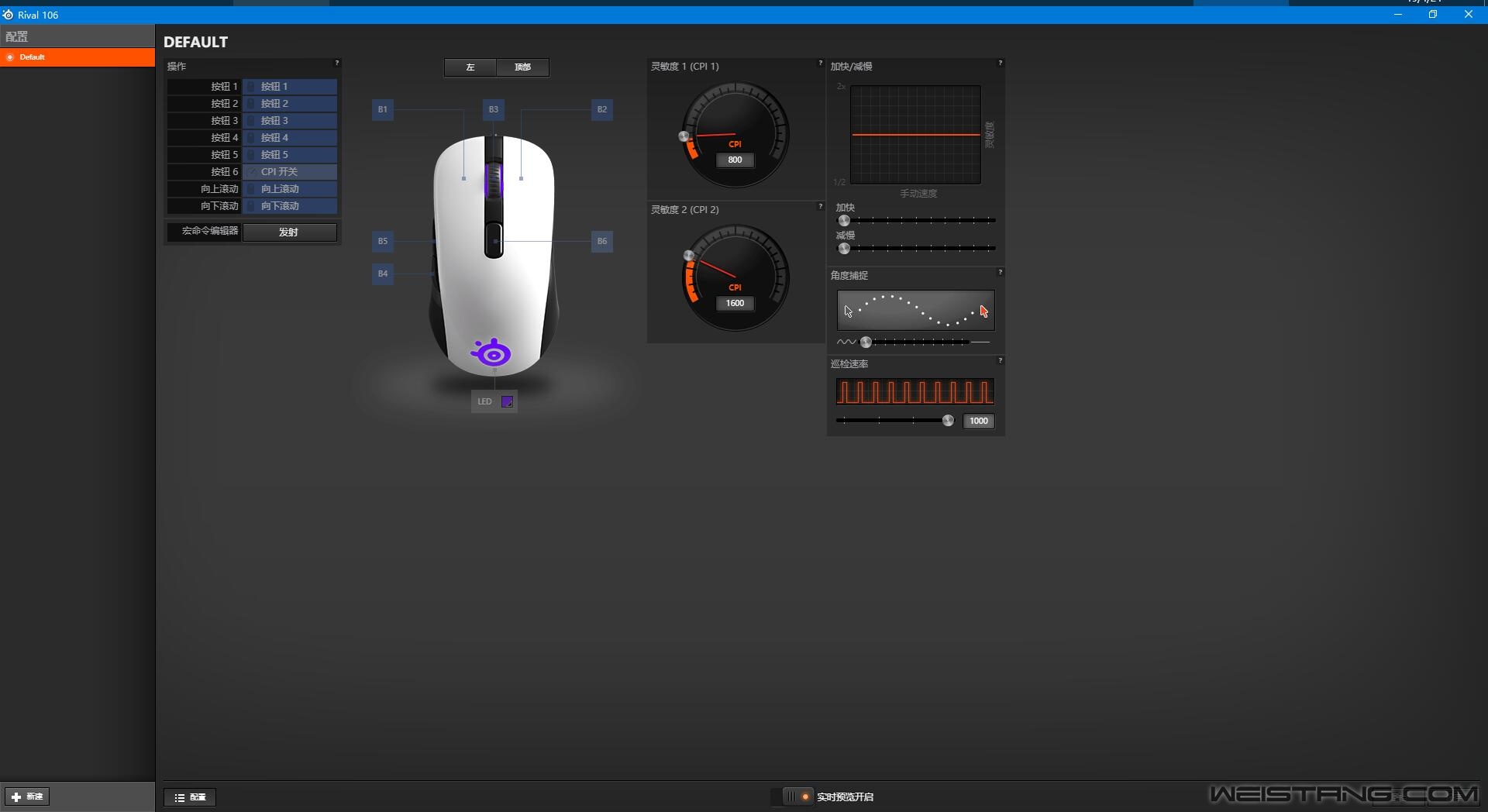Viewport: 1488px width, 812px height.
Task: Click the CPI 1 value field showing 800
Action: coord(735,160)
